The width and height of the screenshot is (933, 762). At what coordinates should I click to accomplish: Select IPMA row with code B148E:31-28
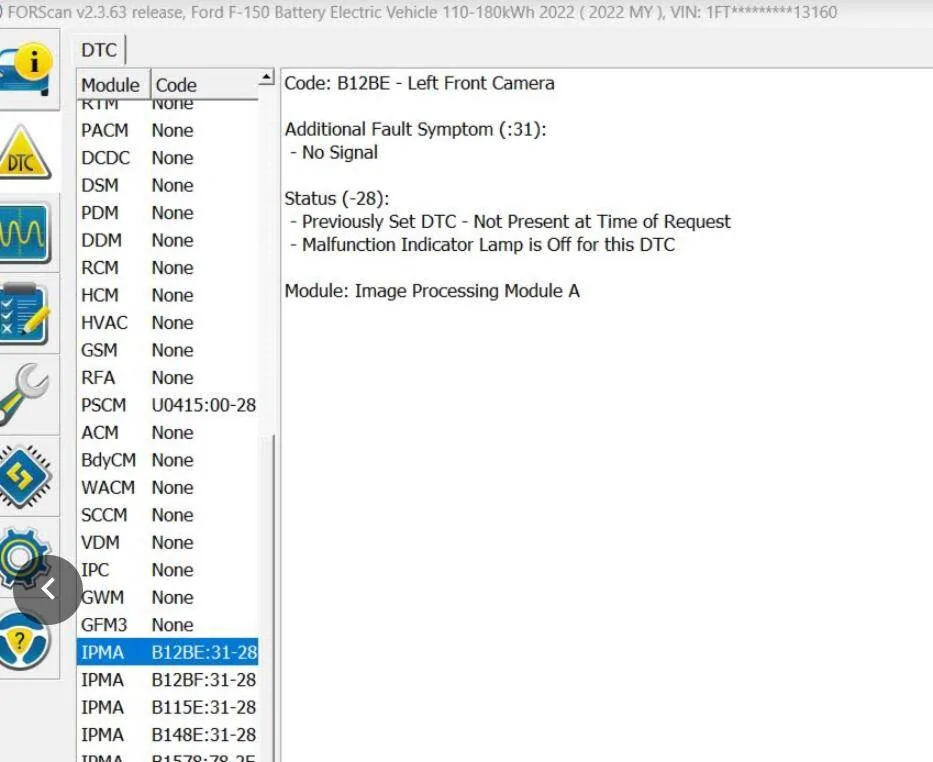tap(167, 735)
